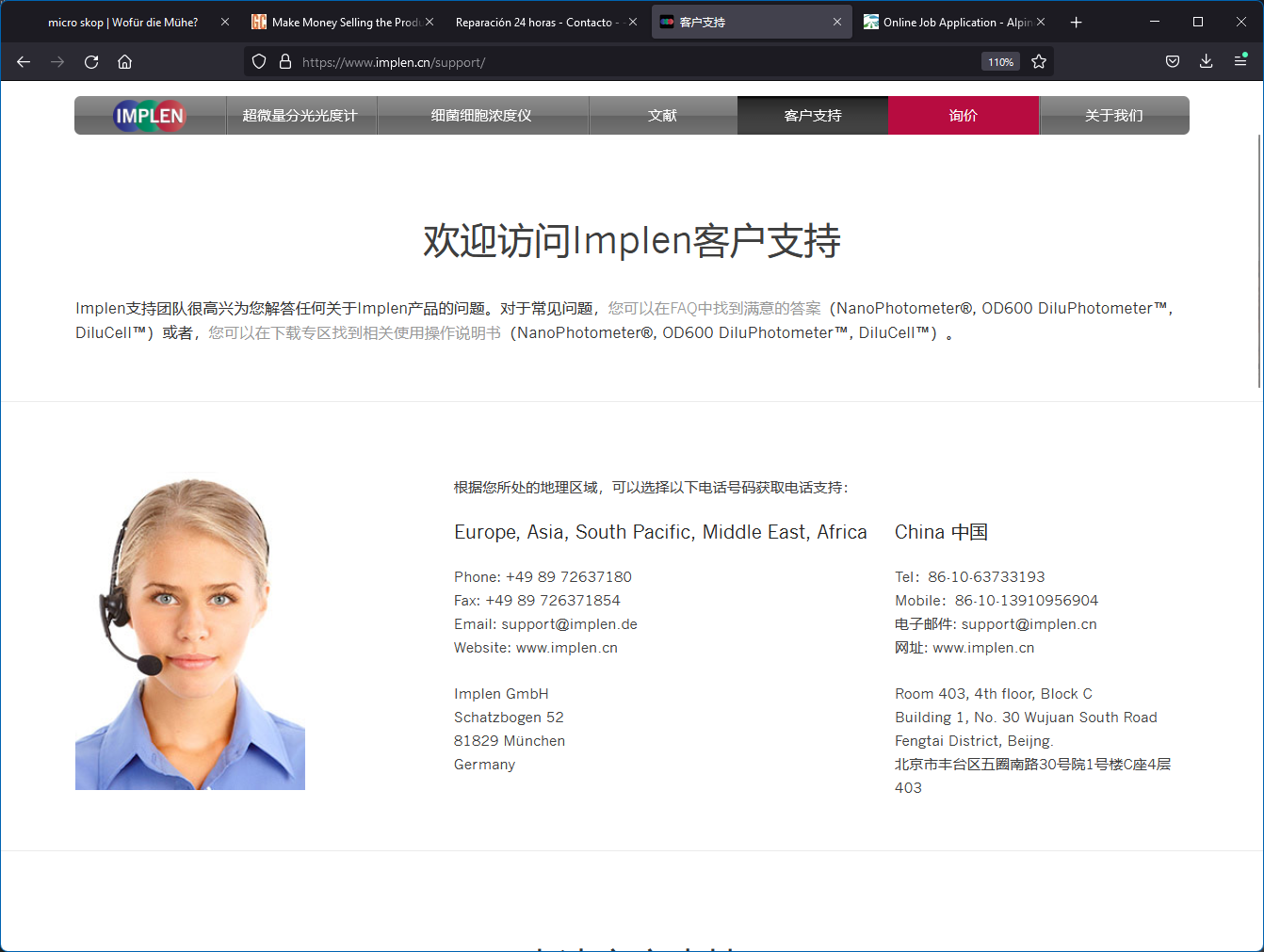The width and height of the screenshot is (1264, 952).
Task: Click 网址: www.implen.cn text
Action: pyautogui.click(x=964, y=648)
